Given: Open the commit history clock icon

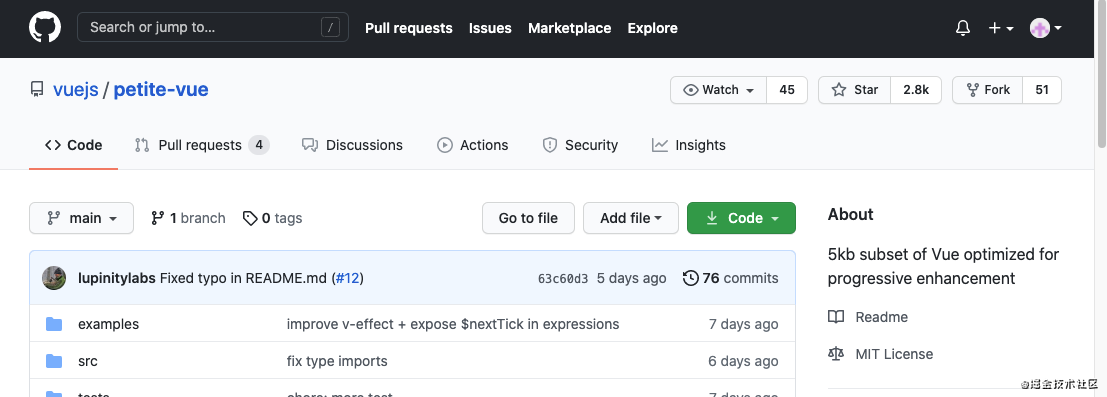Looking at the screenshot, I should coord(690,278).
